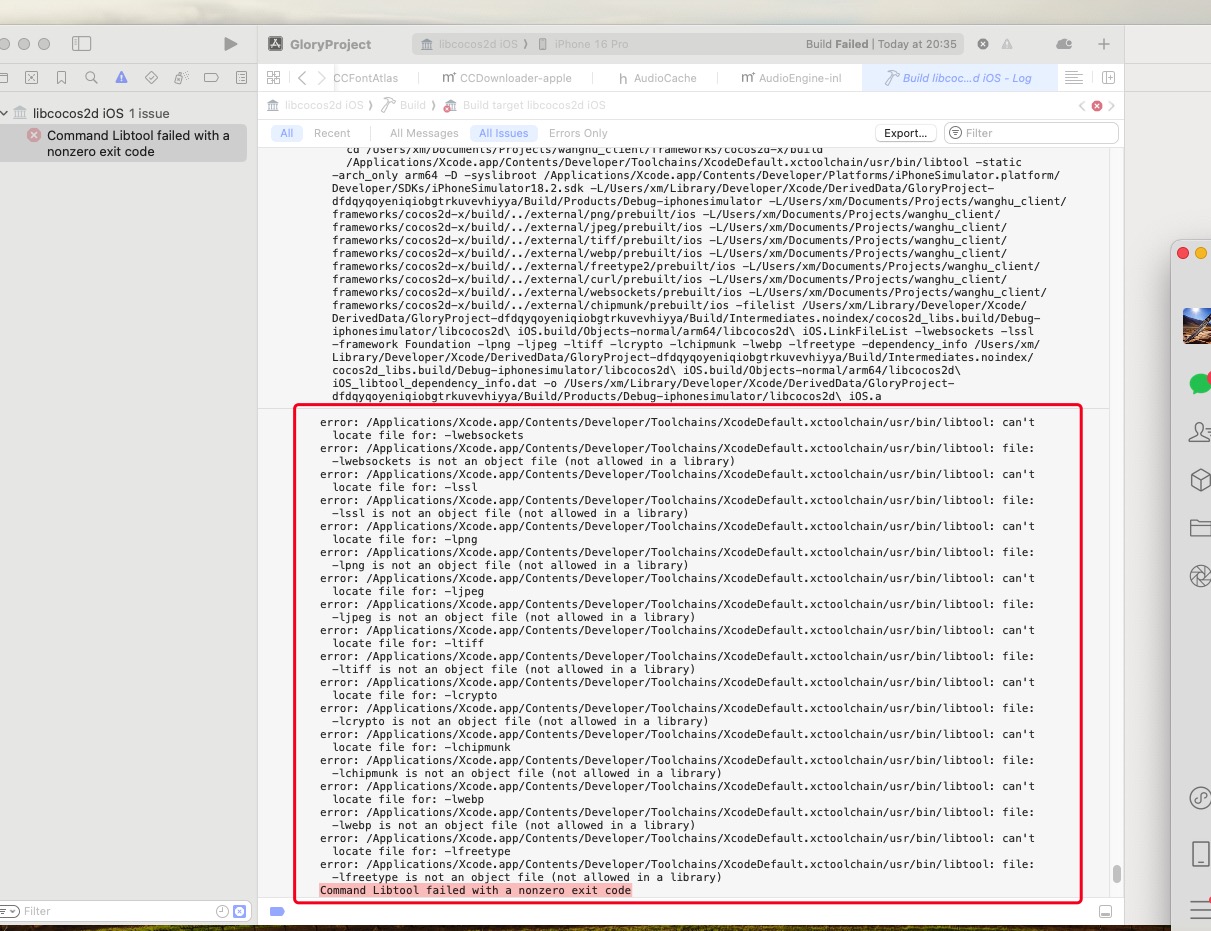Viewport: 1211px width, 931px height.
Task: Switch to the AudioEngine-inl tab
Action: [x=791, y=78]
